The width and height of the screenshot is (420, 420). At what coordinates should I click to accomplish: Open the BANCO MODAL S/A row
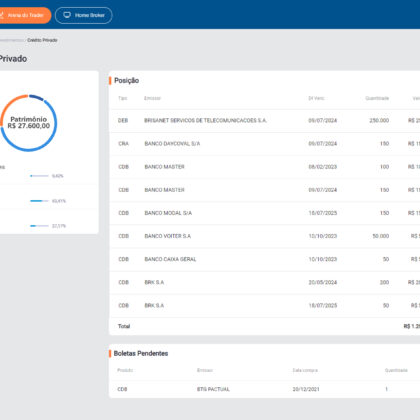point(264,213)
